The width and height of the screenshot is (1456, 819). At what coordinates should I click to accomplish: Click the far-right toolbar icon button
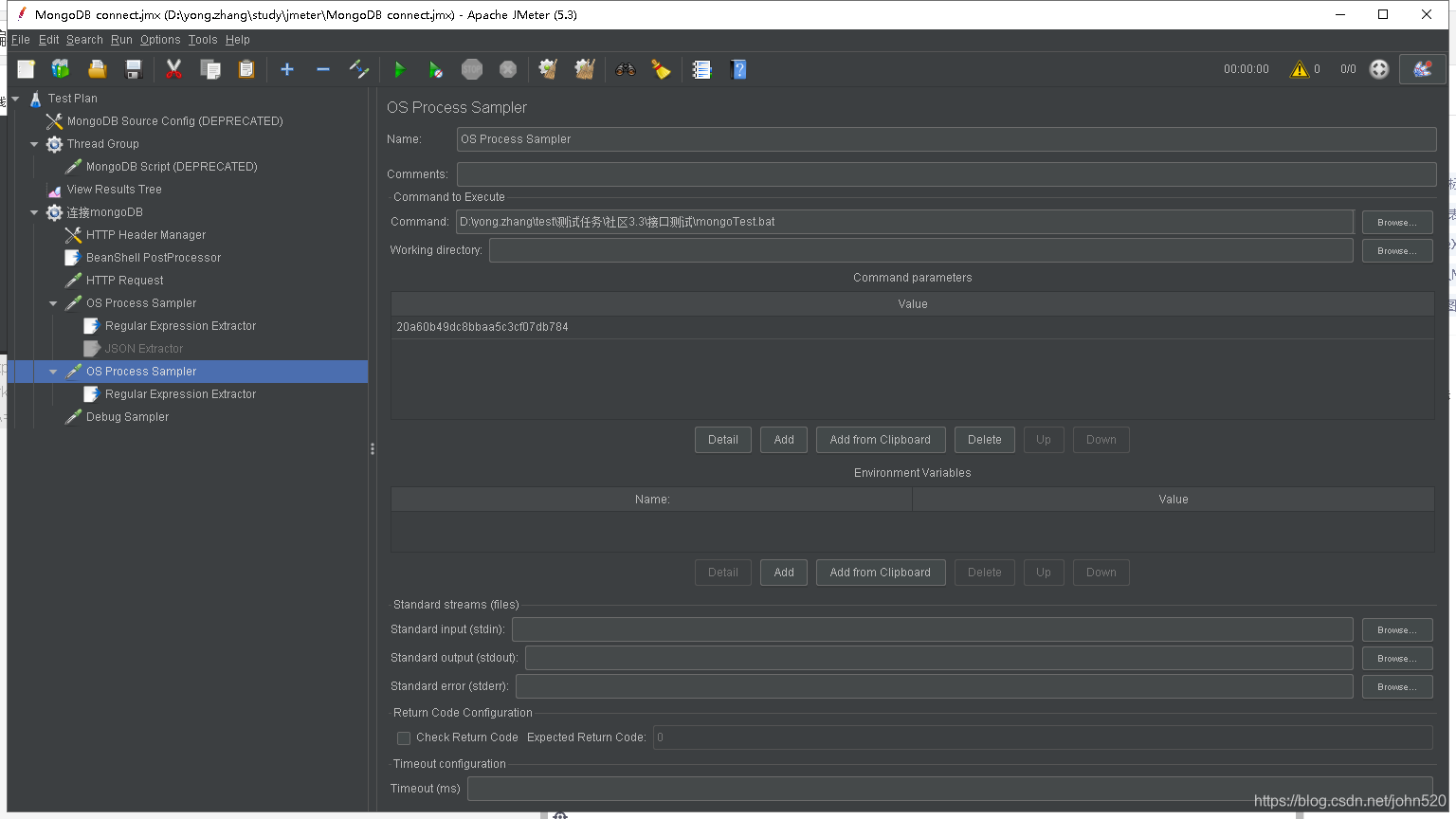pos(1422,69)
